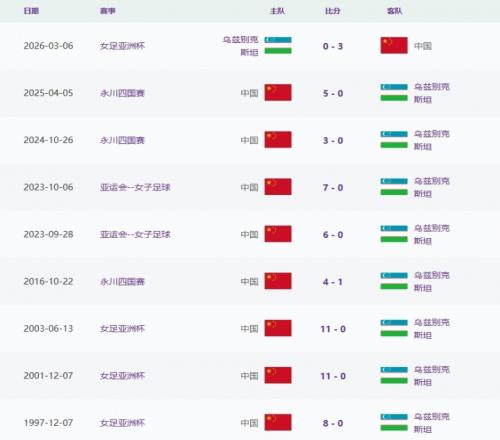Image resolution: width=500 pixels, height=440 pixels.
Task: Select 永川四国赛 event on 2025-04-05
Action: click(122, 93)
